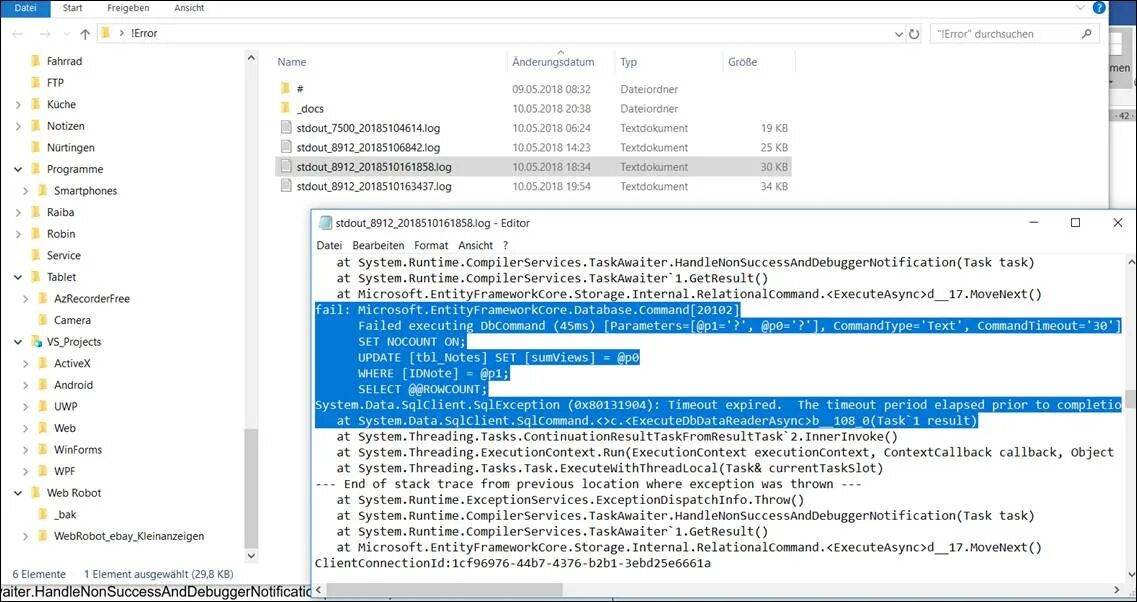Viewport: 1137px width, 602px height.
Task: Click Editor vertical scrollbar thumb
Action: pos(1130,400)
